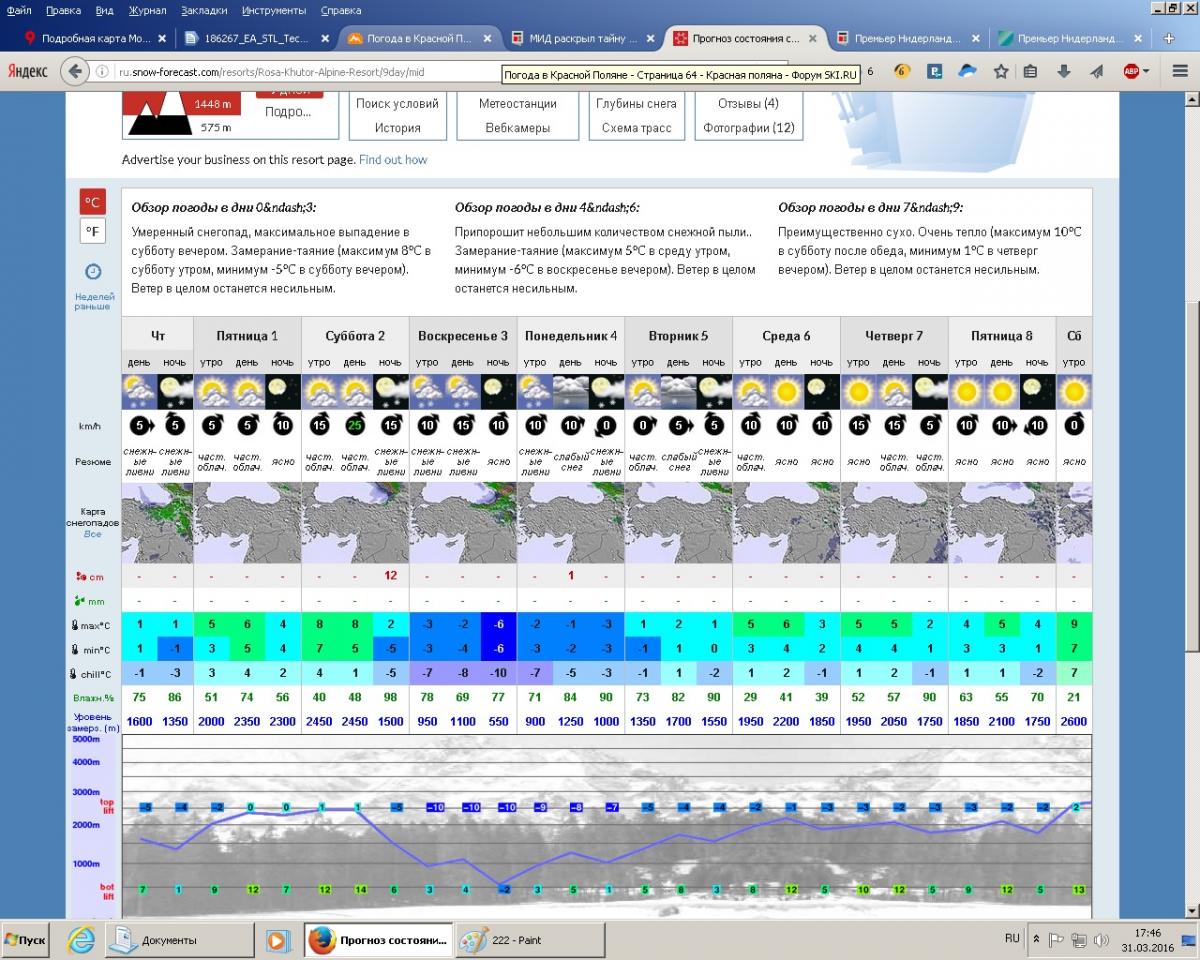The image size is (1200, 960).
Task: Click the blue cloud weather toolbar icon
Action: tap(967, 71)
